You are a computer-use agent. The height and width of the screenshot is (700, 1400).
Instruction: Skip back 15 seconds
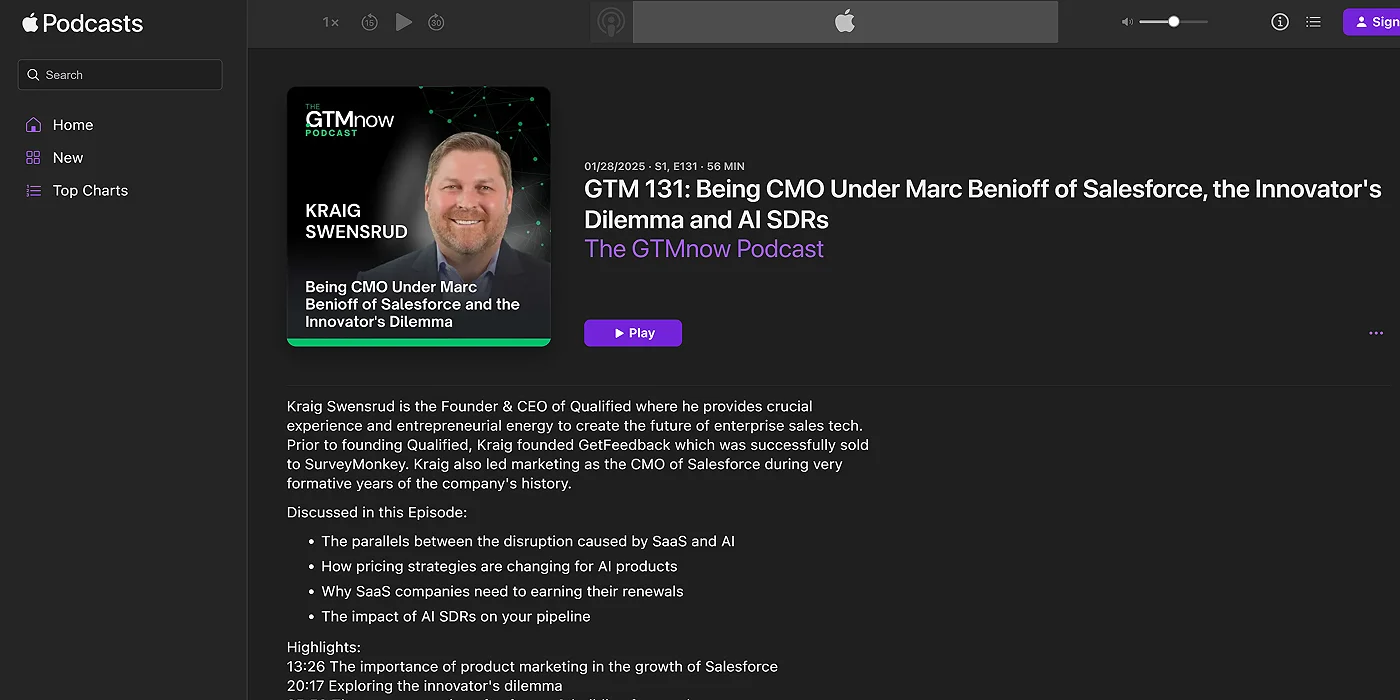pos(369,22)
